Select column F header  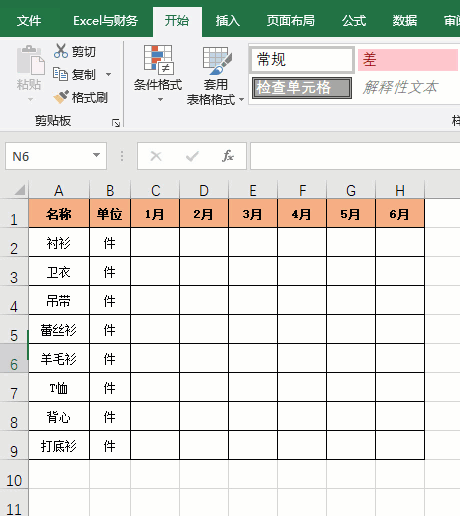(302, 190)
